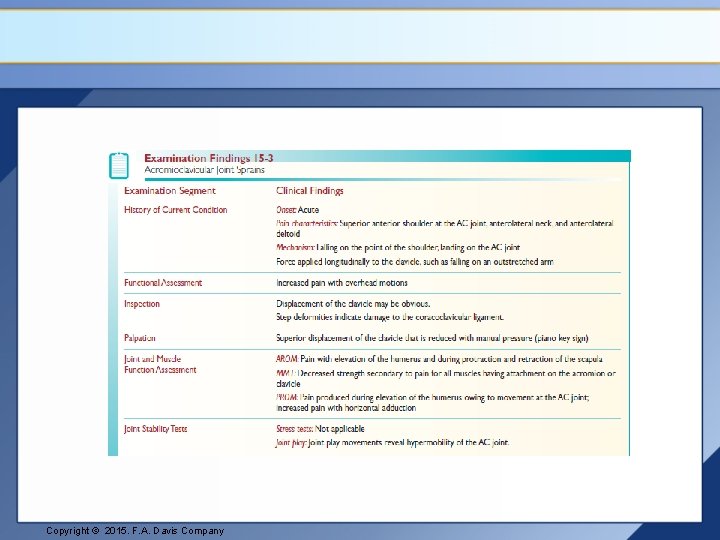Select the 'Inspection' row label
Screen dimensions: 720x540
tap(142, 304)
